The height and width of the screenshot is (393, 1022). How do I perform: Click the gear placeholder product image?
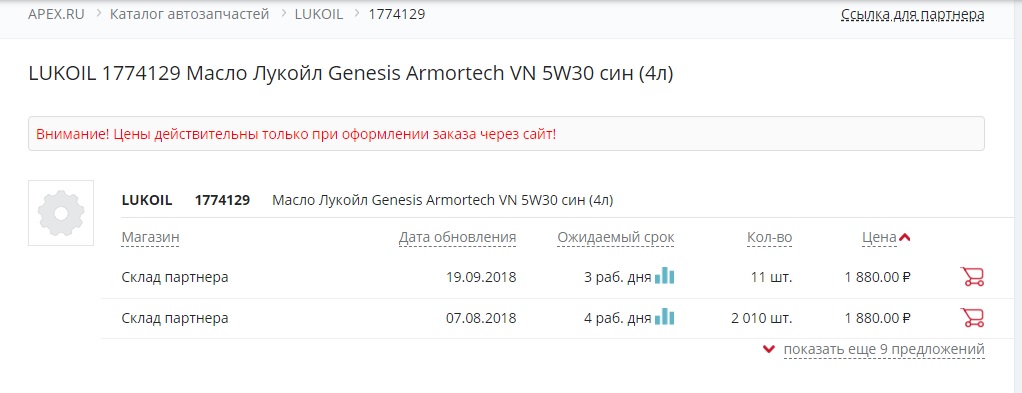pos(61,213)
